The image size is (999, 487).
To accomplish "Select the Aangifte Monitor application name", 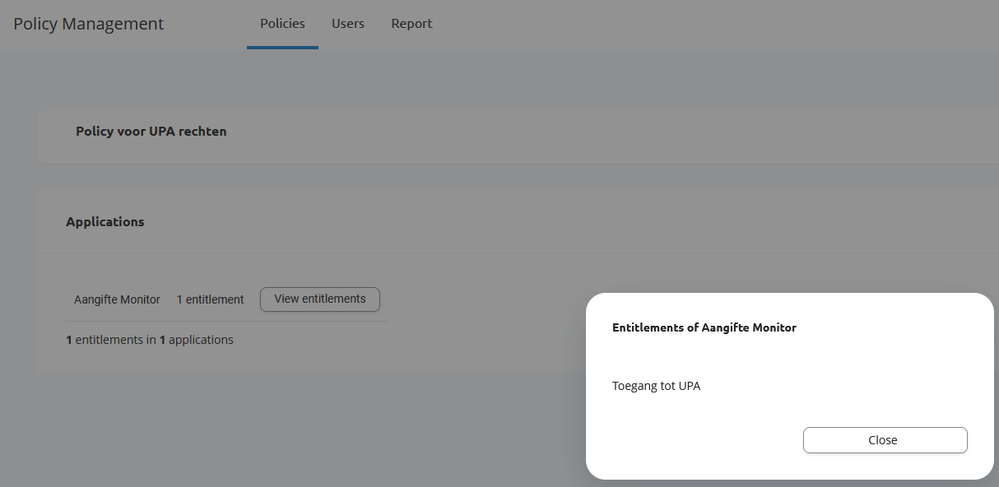I will pos(117,300).
